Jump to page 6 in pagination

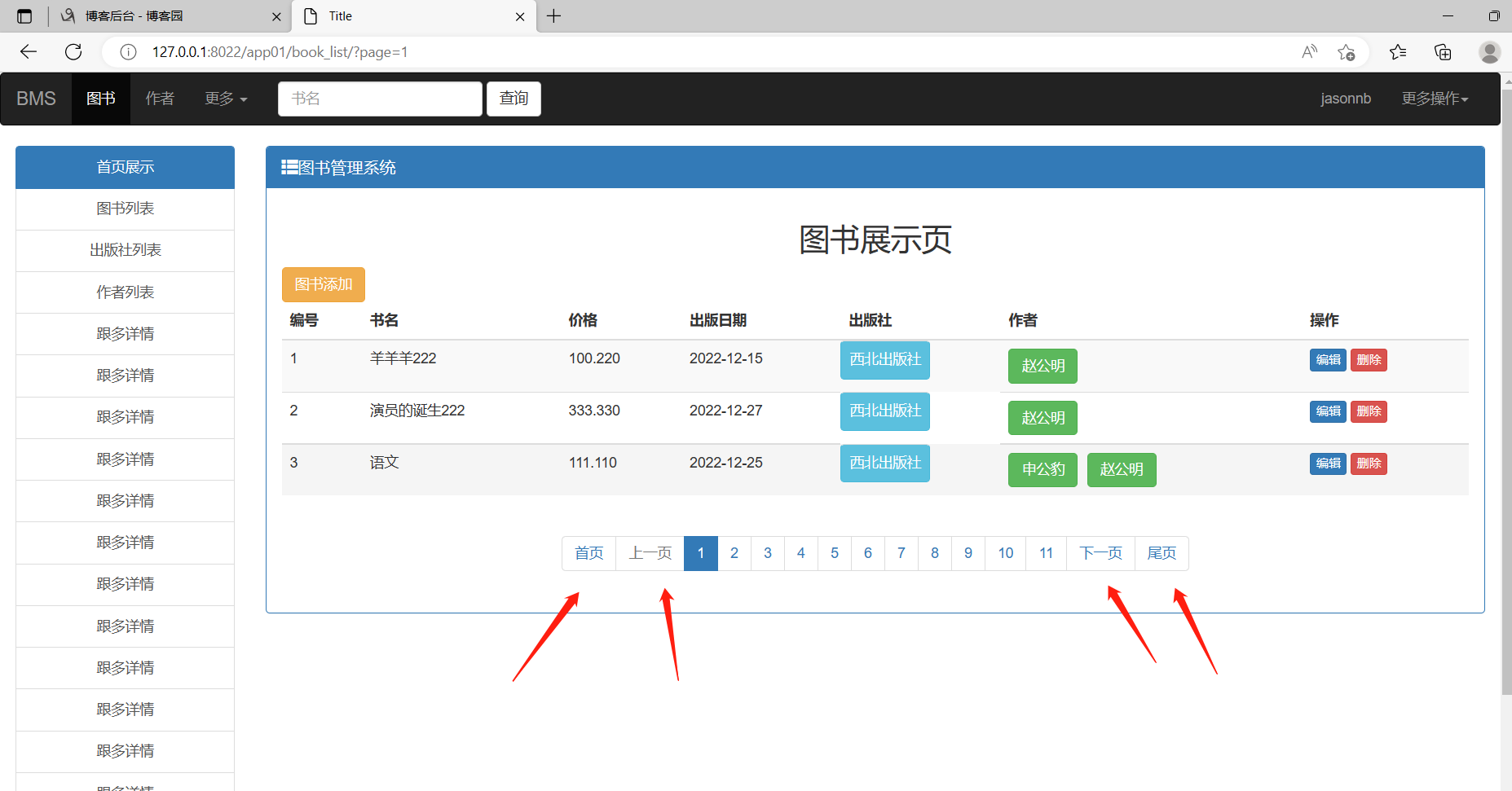pyautogui.click(x=868, y=553)
